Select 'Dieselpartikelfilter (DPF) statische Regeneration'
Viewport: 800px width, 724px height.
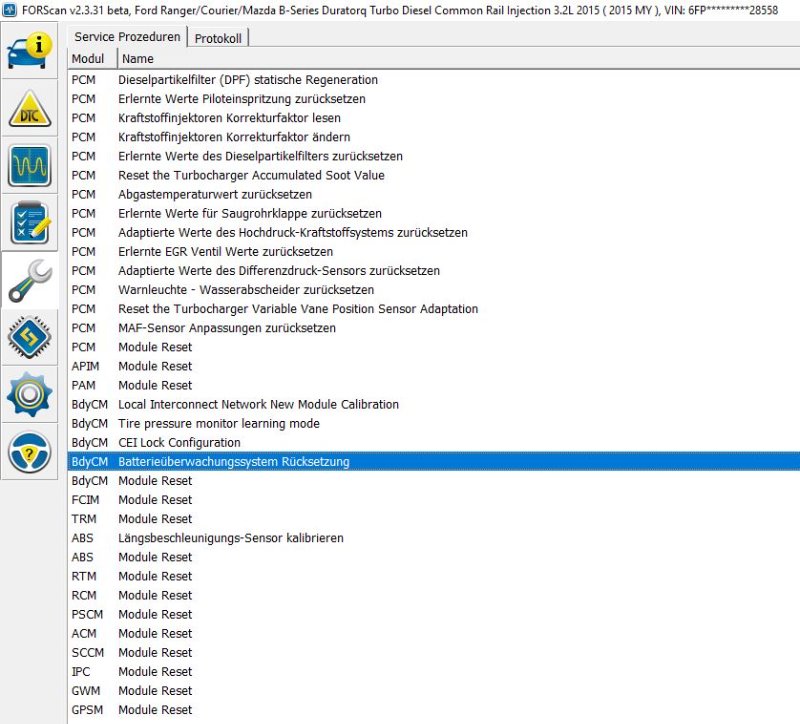click(434, 80)
